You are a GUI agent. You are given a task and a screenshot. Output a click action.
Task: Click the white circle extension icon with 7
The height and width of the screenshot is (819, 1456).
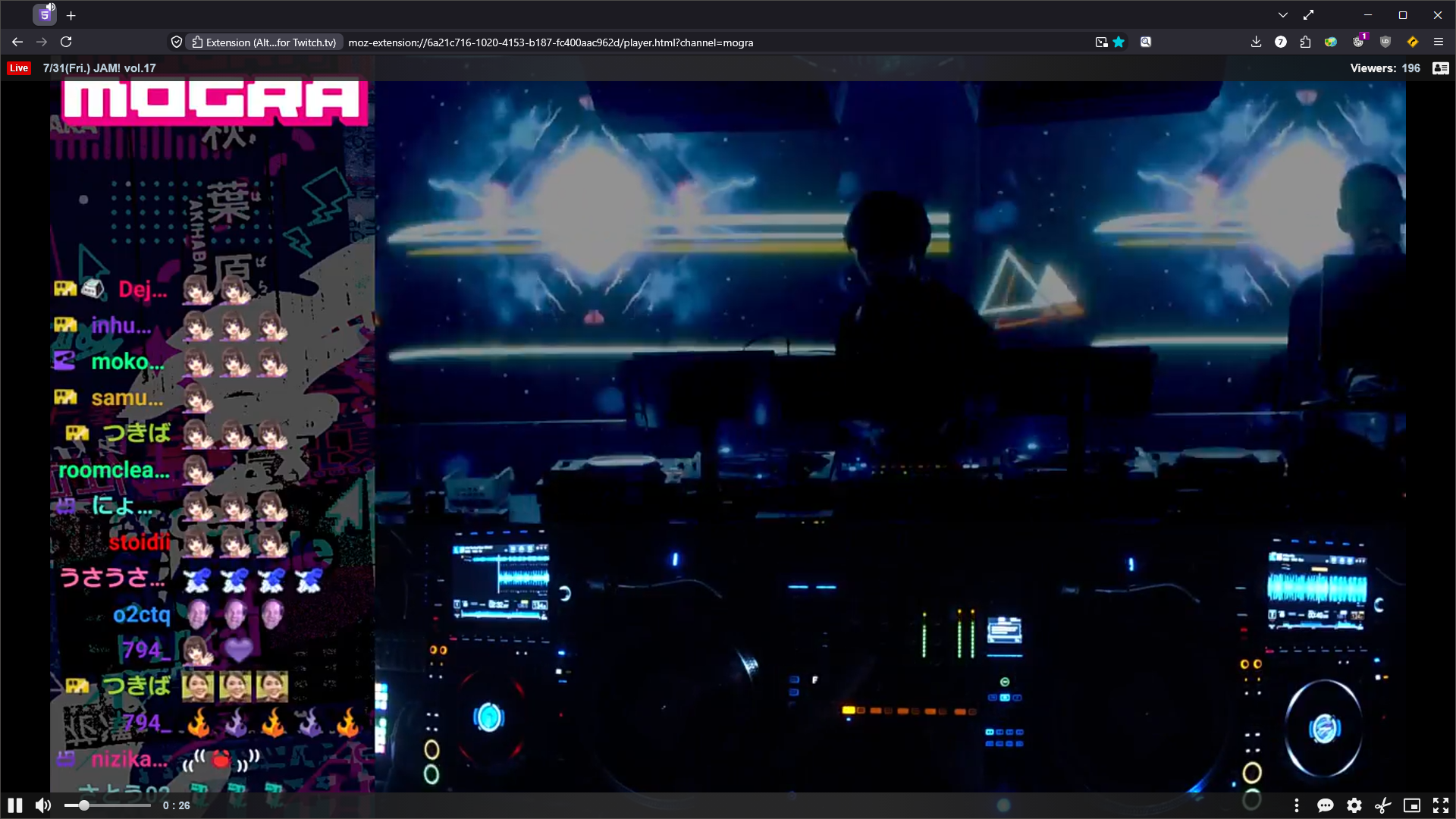coord(1281,42)
